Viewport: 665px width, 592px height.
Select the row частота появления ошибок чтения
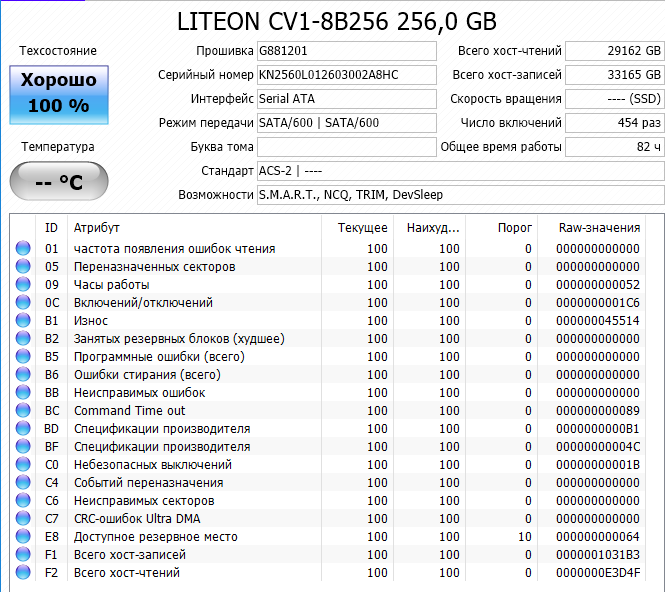[x=327, y=249]
